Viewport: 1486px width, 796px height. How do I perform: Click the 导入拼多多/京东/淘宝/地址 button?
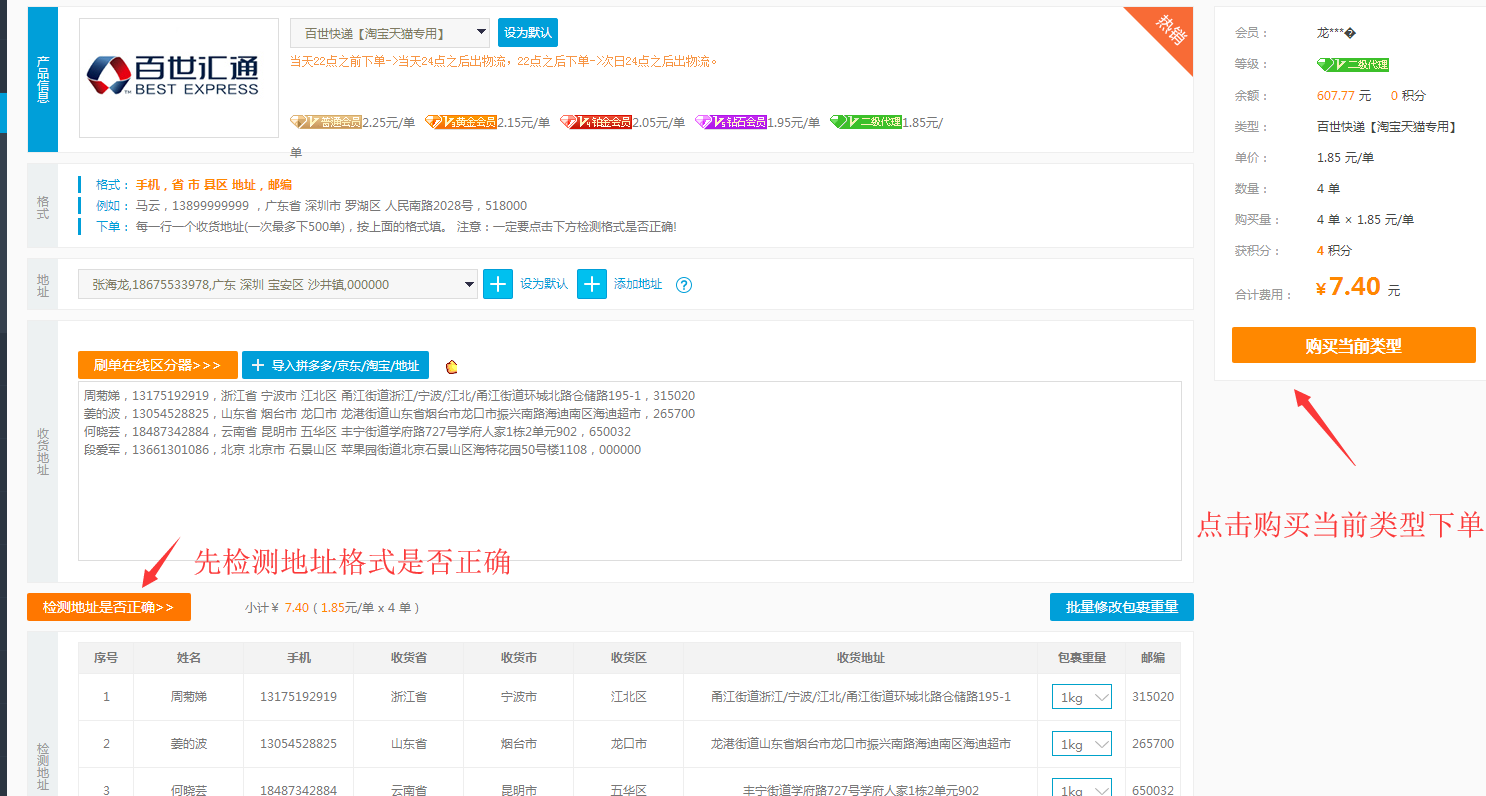click(335, 365)
